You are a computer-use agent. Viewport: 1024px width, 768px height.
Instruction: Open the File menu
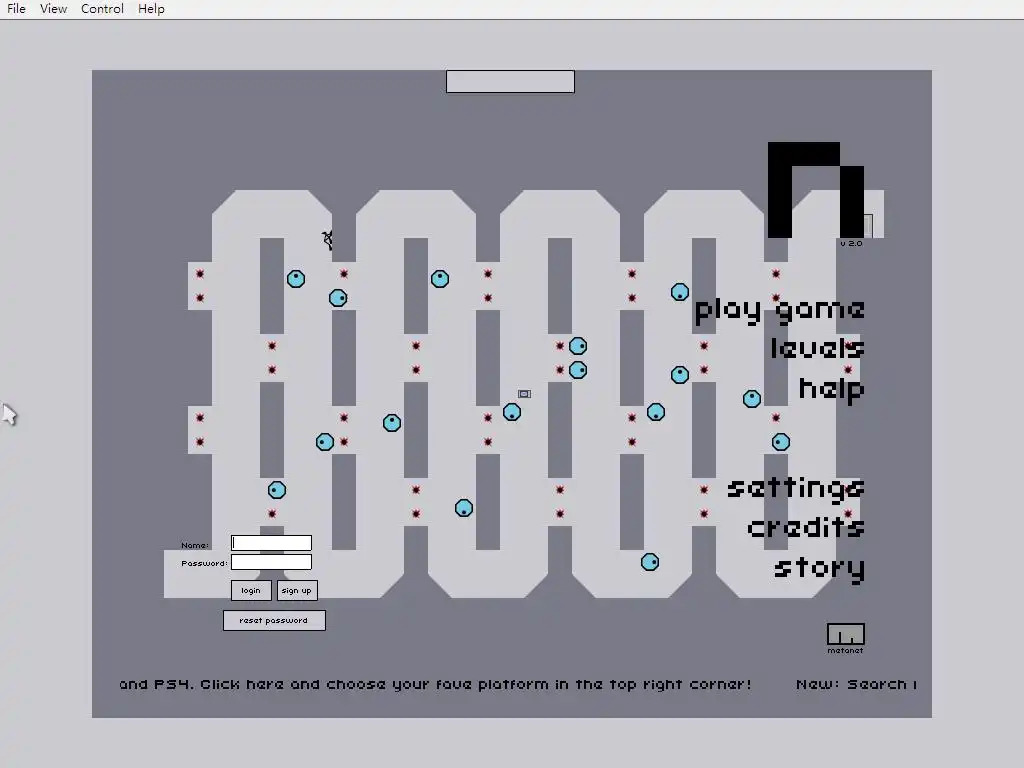point(16,8)
